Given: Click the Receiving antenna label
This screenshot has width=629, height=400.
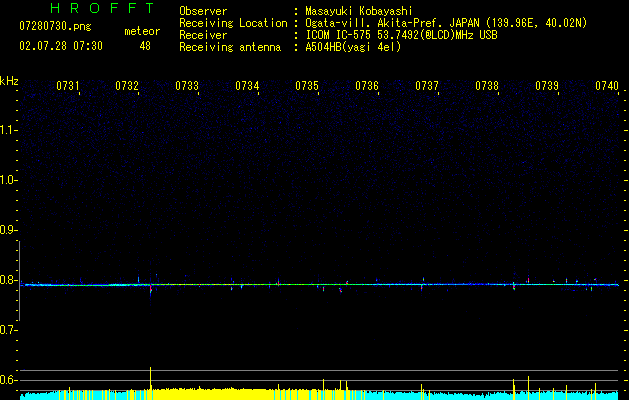Looking at the screenshot, I should 230,47.
